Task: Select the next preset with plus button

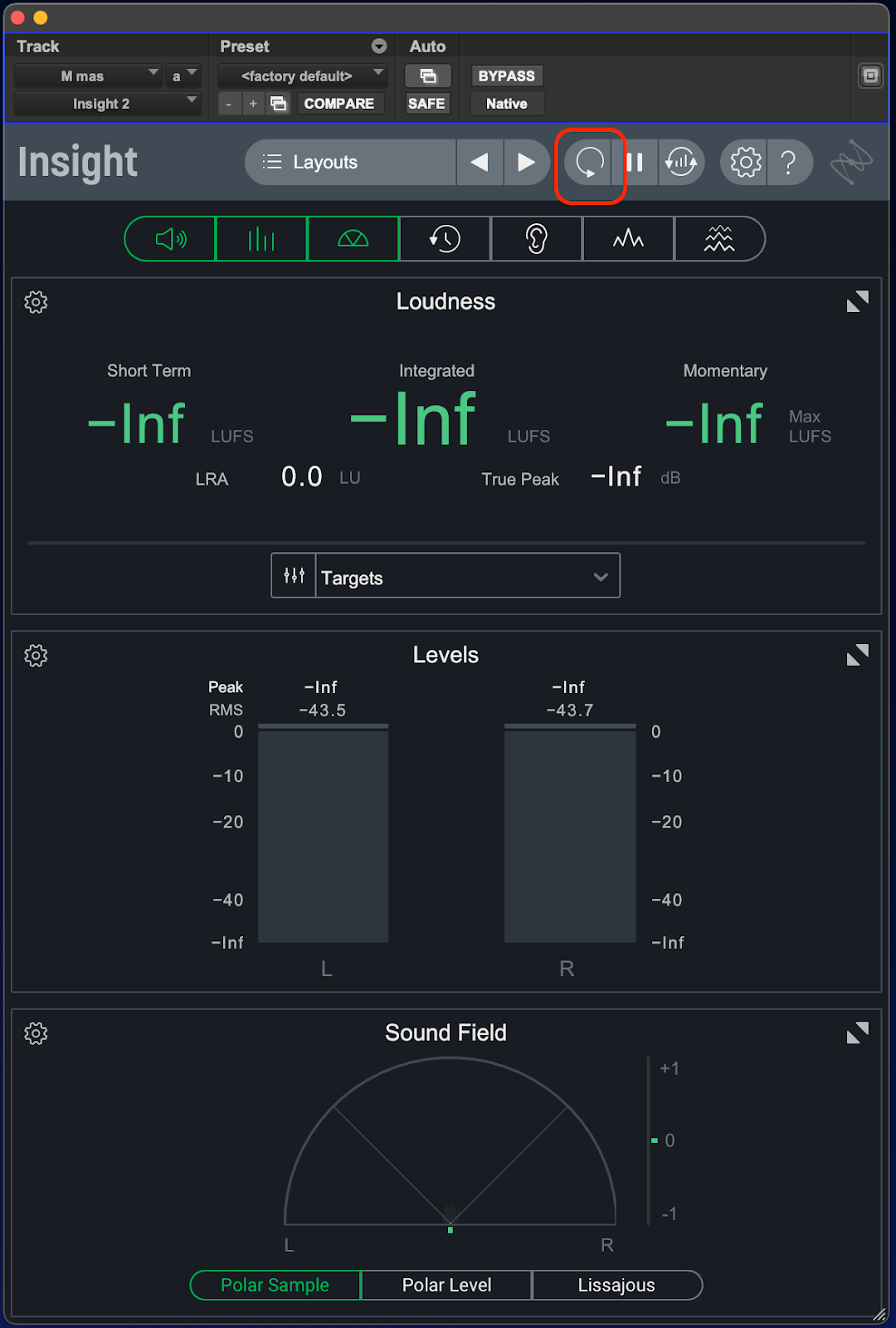Action: pos(253,104)
